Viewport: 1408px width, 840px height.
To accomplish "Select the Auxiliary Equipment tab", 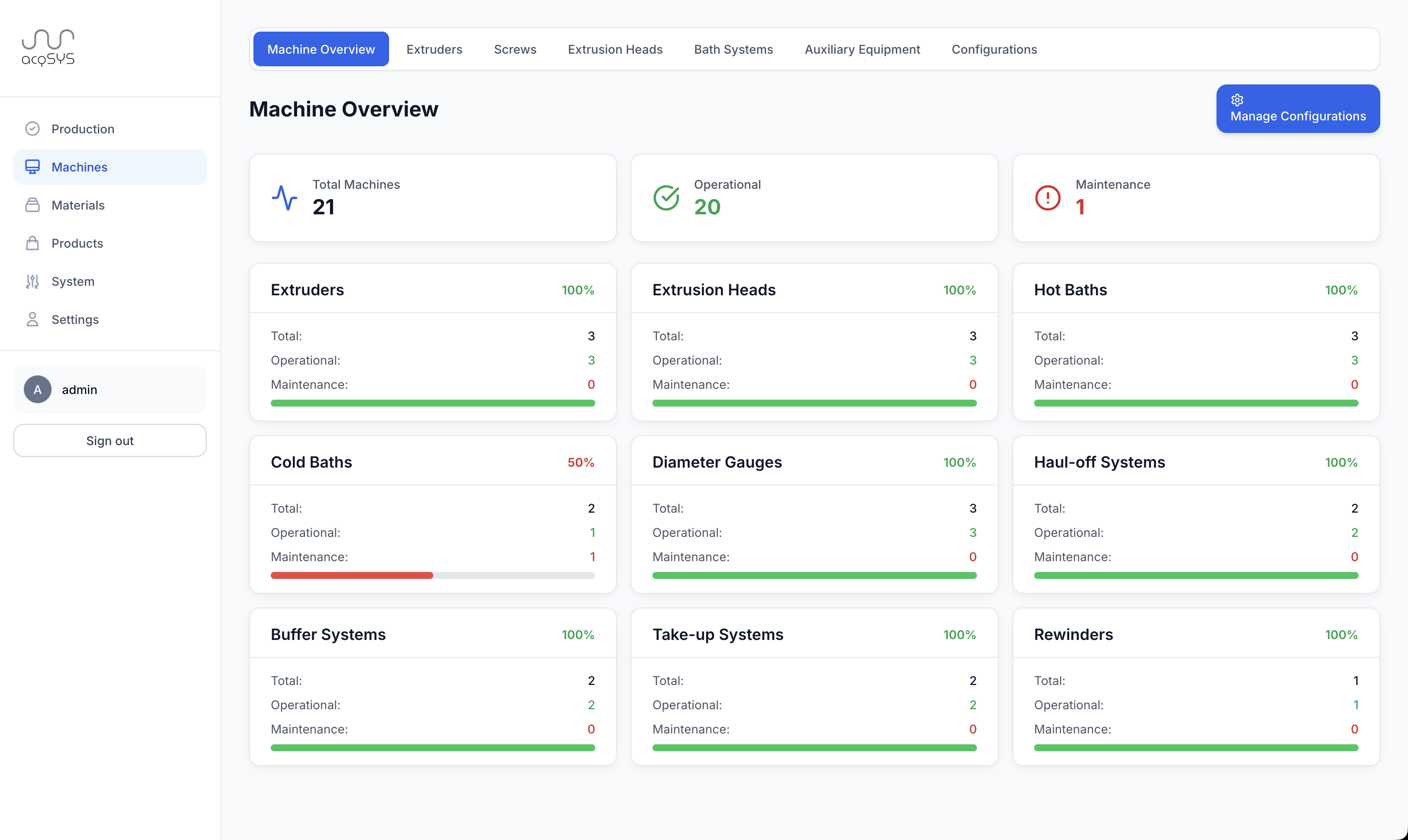I will 862,49.
